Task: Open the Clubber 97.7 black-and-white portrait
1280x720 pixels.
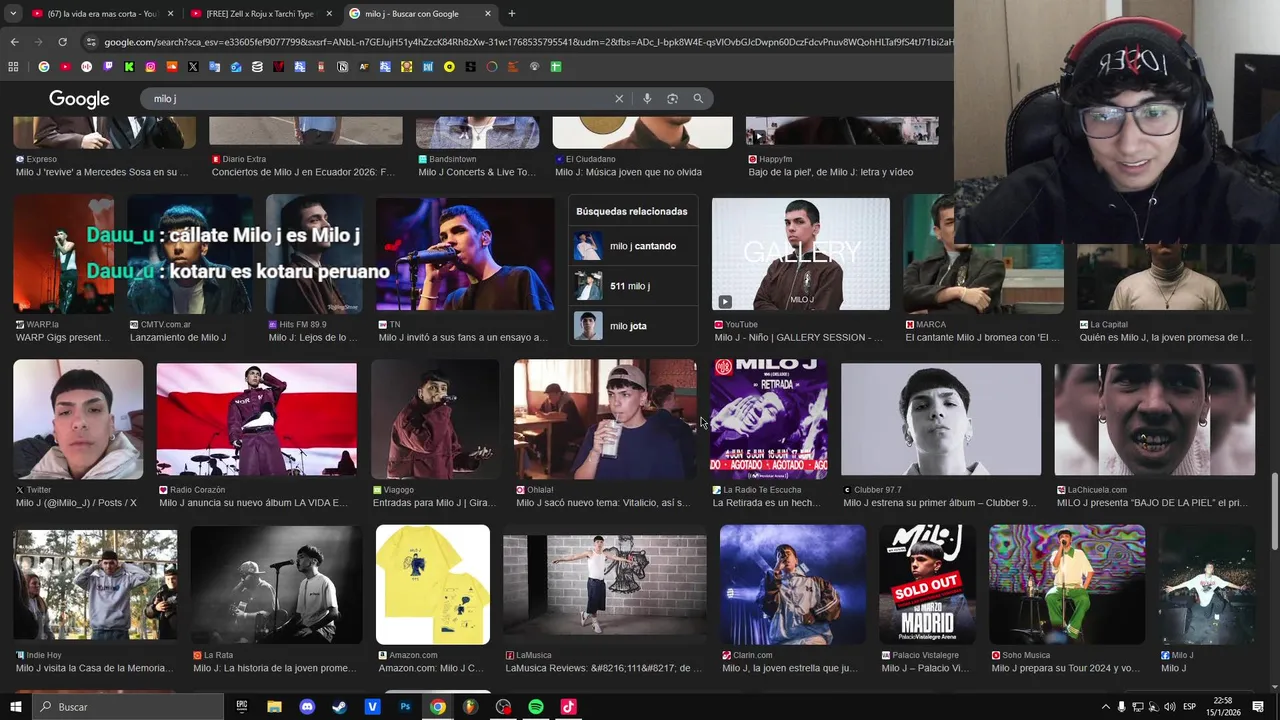Action: [x=941, y=419]
